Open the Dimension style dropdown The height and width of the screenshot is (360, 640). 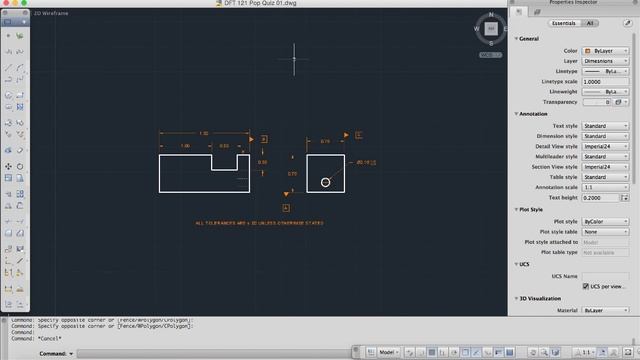pos(605,136)
